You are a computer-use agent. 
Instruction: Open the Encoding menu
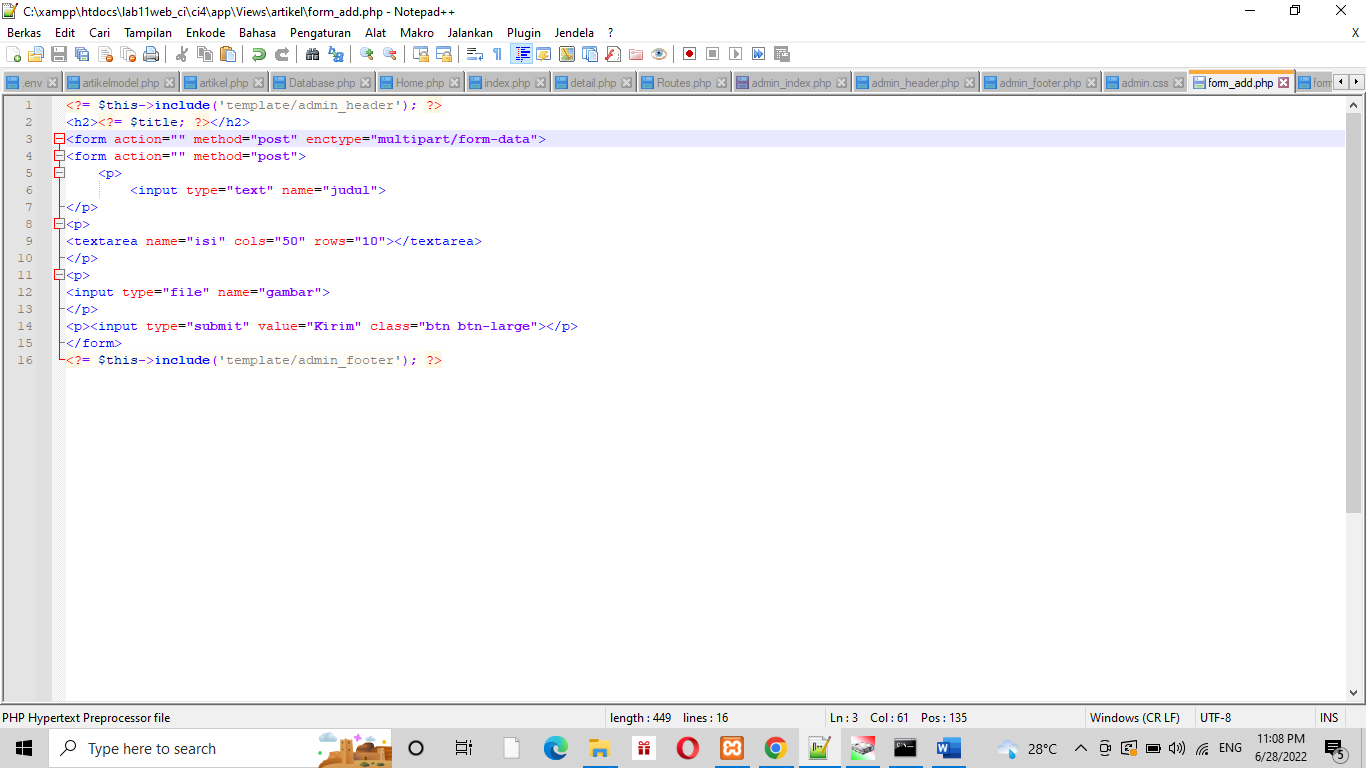(x=205, y=32)
